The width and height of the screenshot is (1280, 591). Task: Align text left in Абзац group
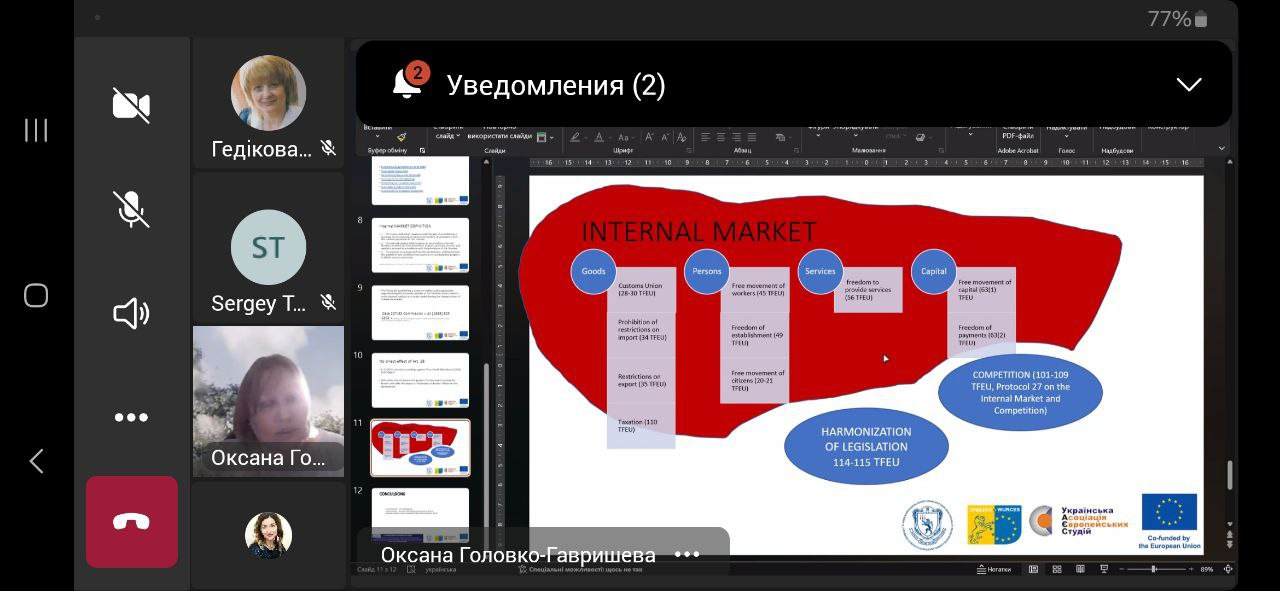pos(705,138)
